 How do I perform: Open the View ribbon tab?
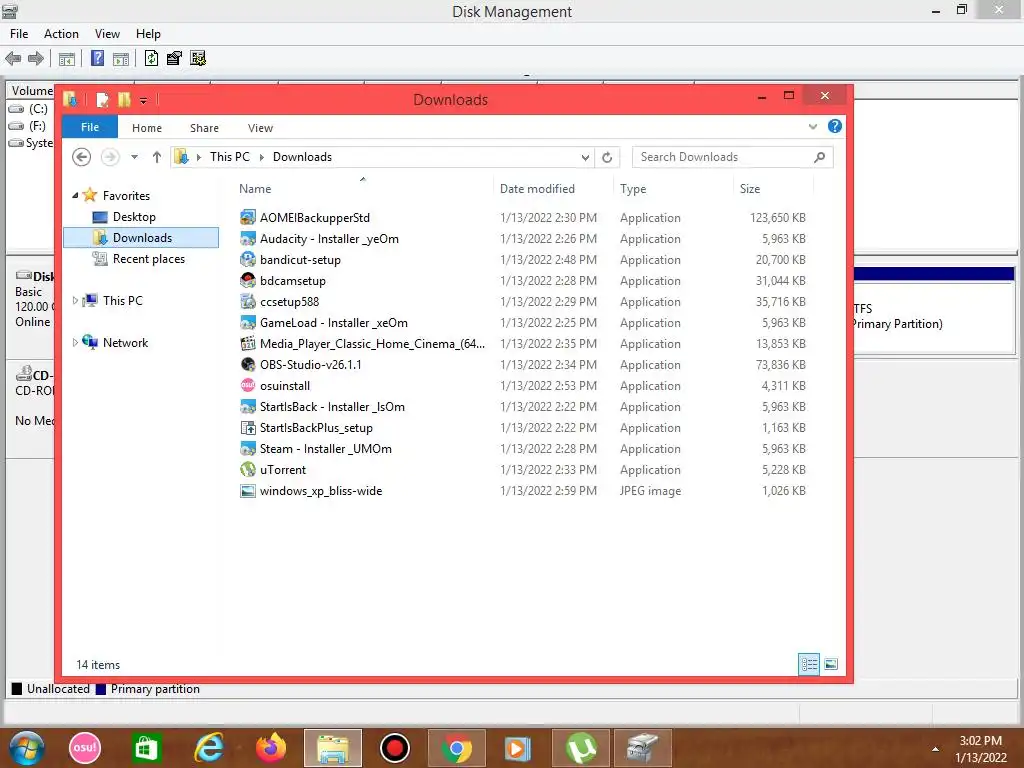(x=260, y=128)
